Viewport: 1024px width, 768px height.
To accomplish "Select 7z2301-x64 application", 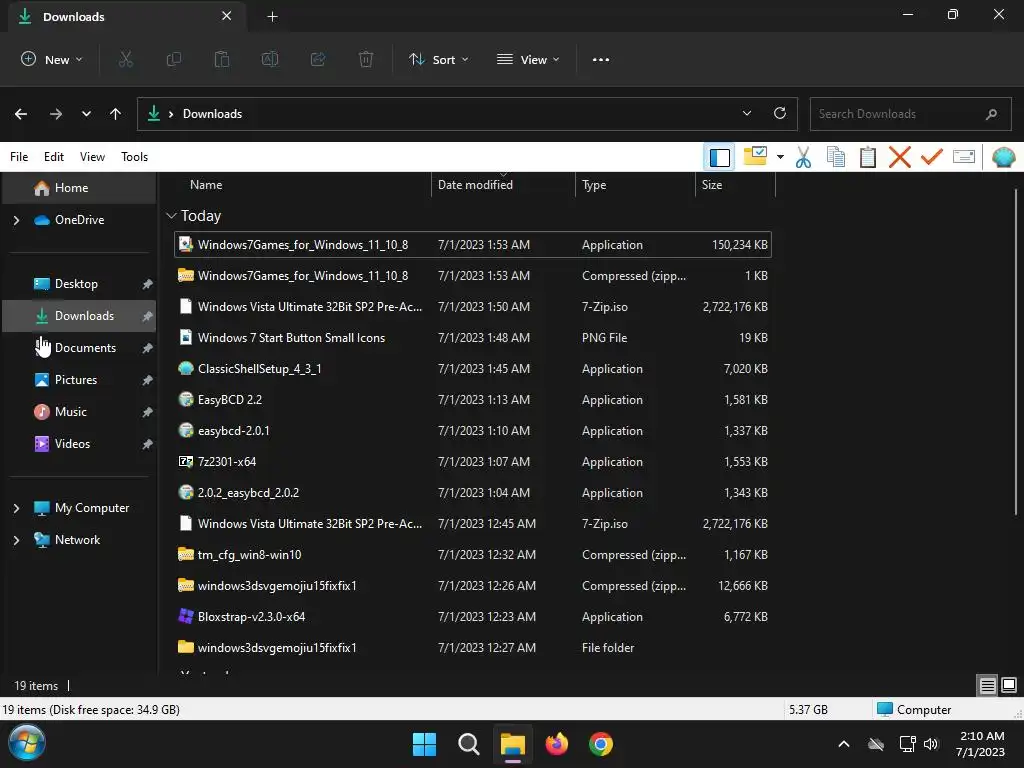I will [473, 462].
